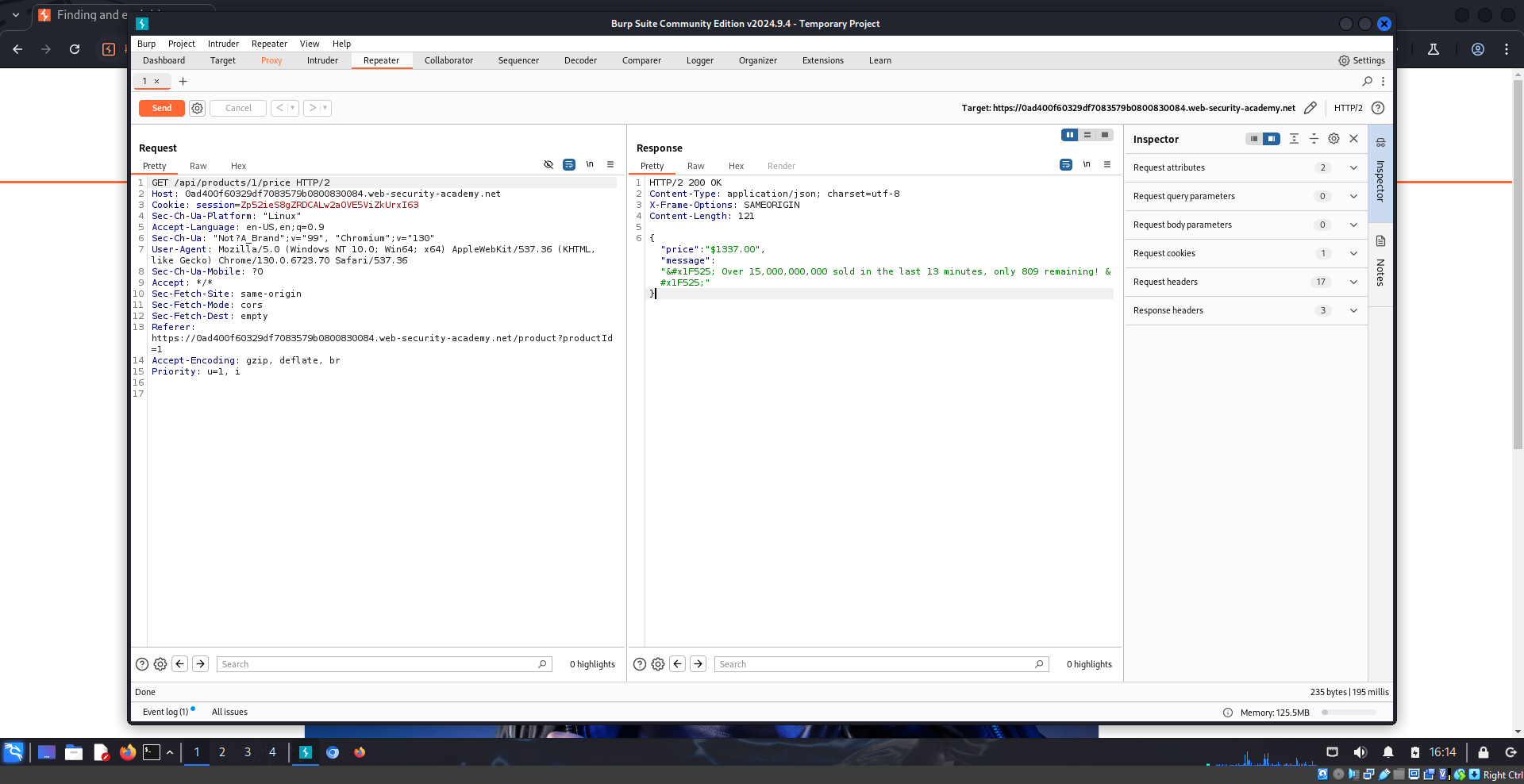The image size is (1524, 784).
Task: Open Response pane hamburger menu
Action: point(1107,164)
